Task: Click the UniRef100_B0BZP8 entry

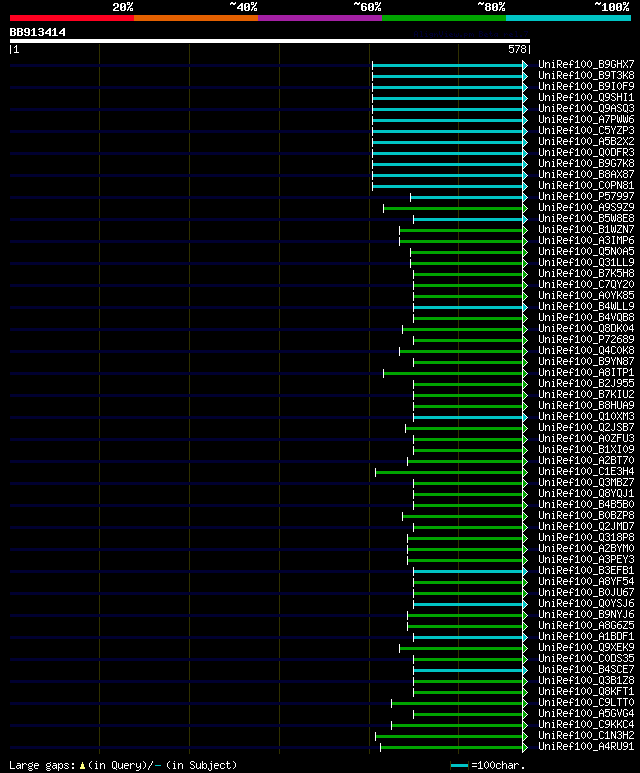Action: (586, 516)
